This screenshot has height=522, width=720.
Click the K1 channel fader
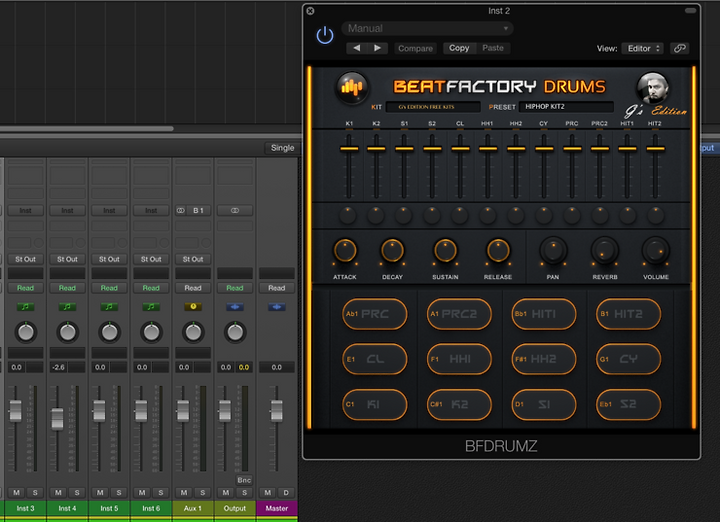349,148
